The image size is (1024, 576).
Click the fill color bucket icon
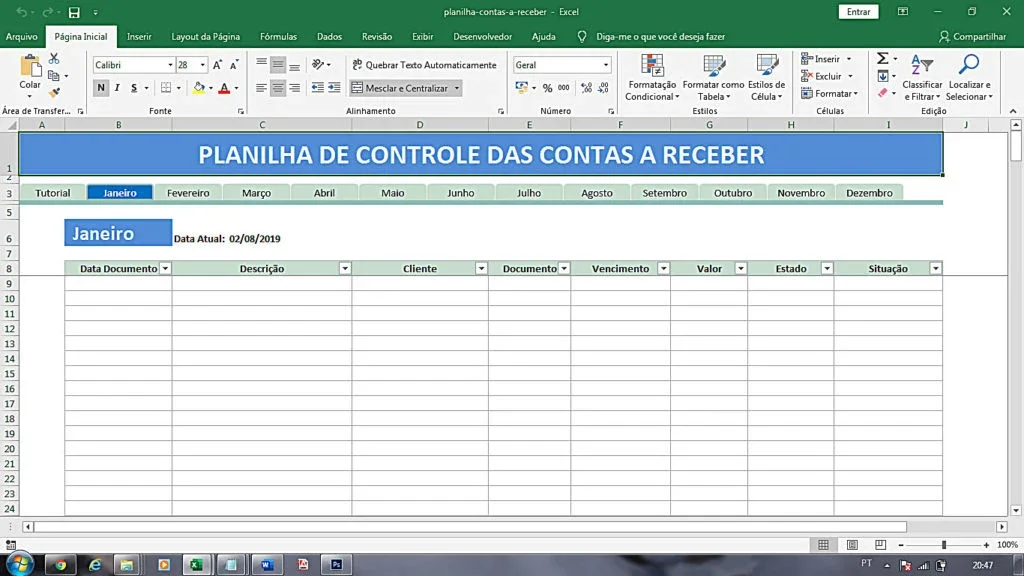tap(199, 88)
